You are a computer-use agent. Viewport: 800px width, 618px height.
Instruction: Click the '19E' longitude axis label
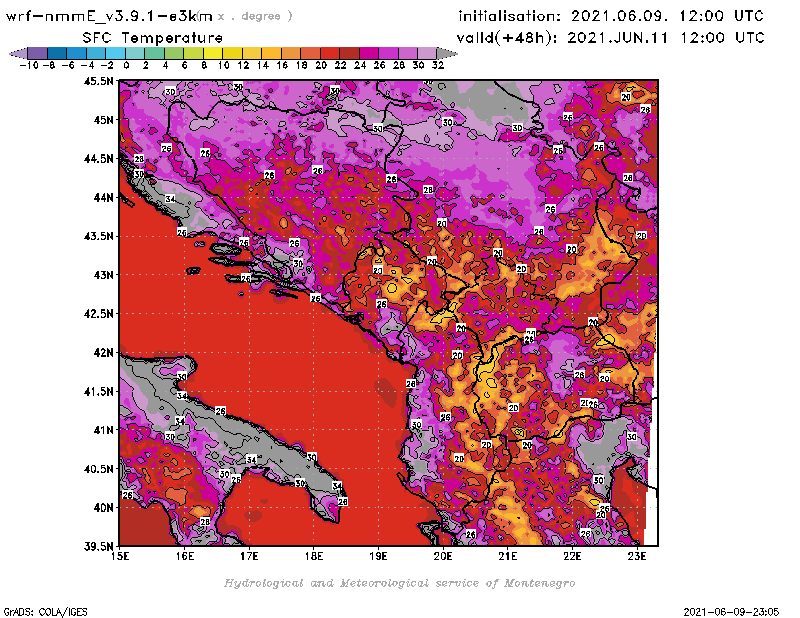378,556
